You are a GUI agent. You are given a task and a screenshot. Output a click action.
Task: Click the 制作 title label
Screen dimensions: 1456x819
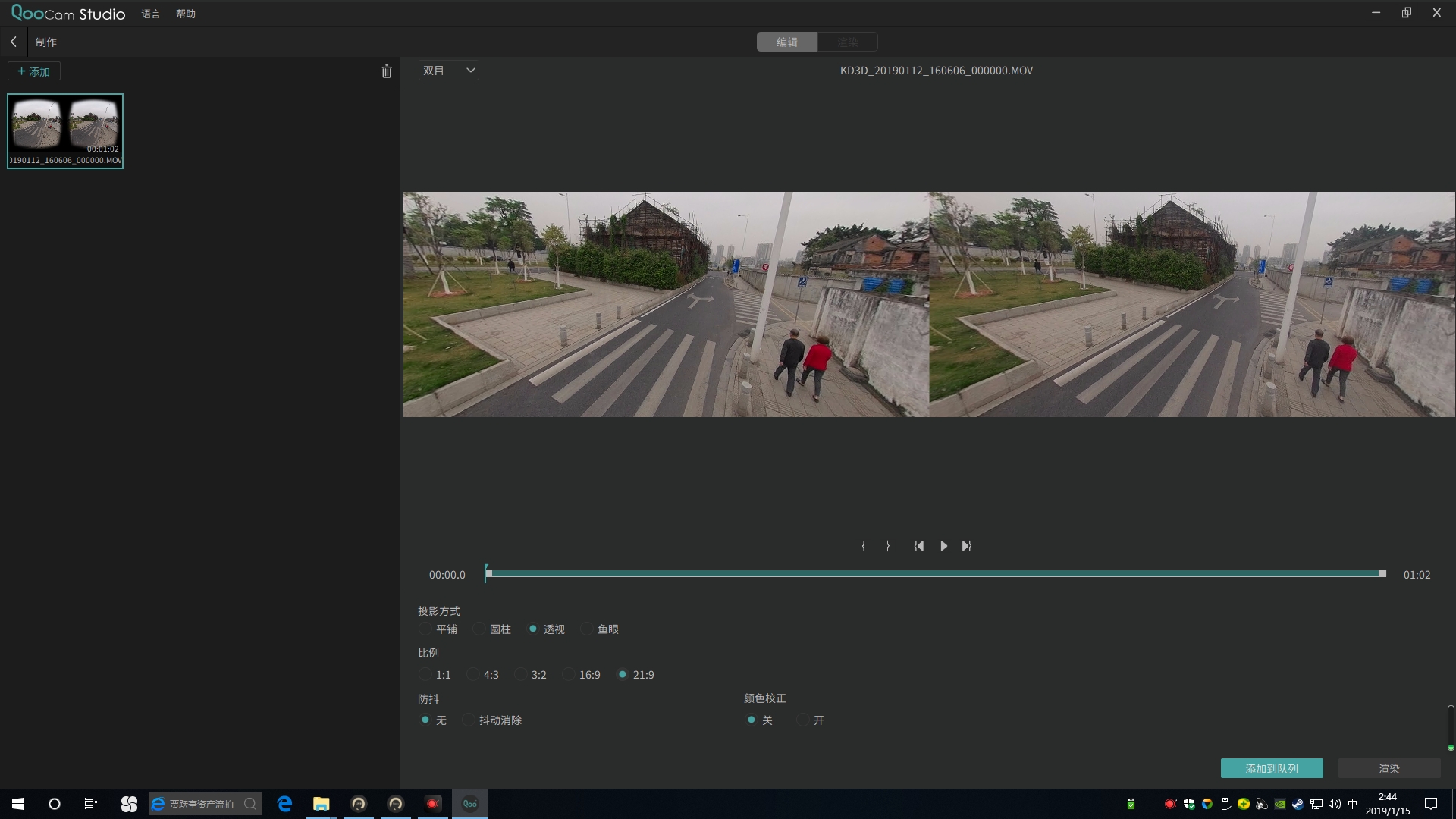point(46,42)
